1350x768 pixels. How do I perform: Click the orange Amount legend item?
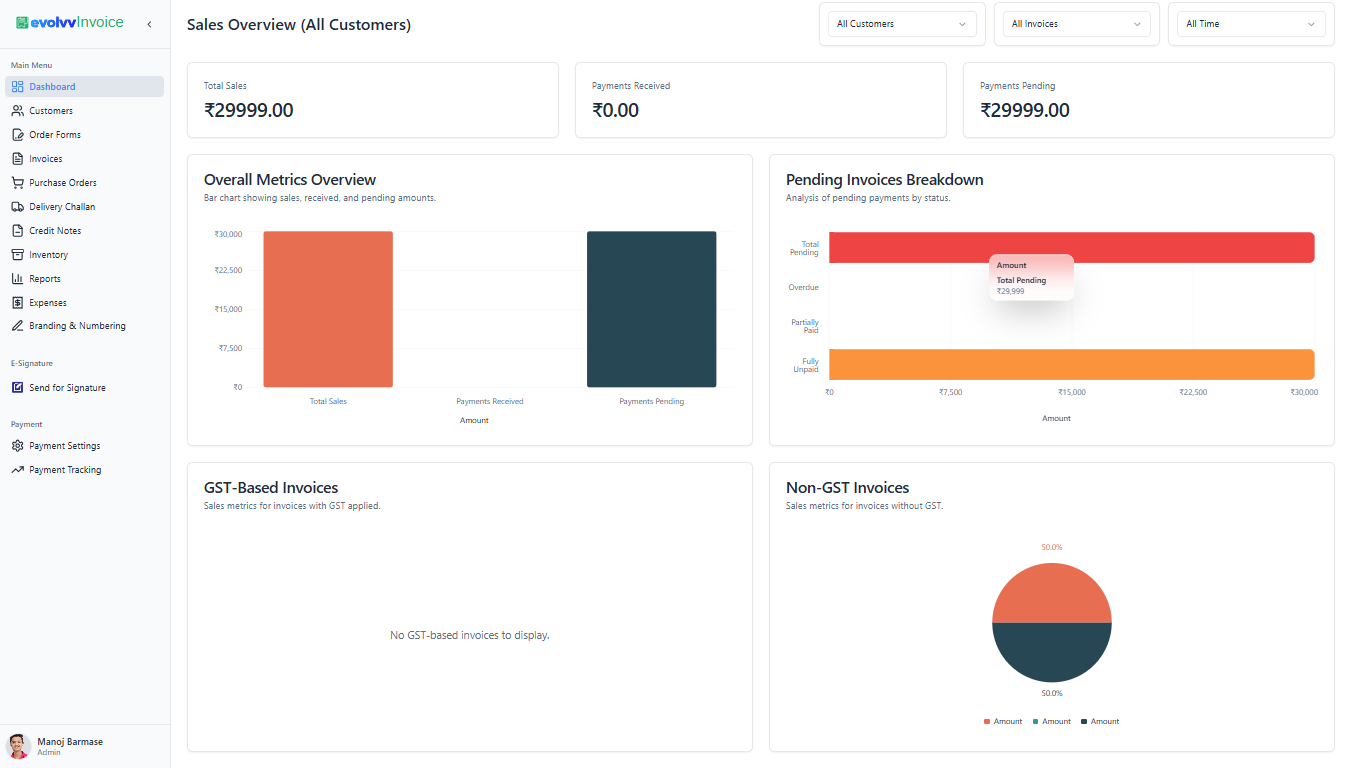point(1003,722)
